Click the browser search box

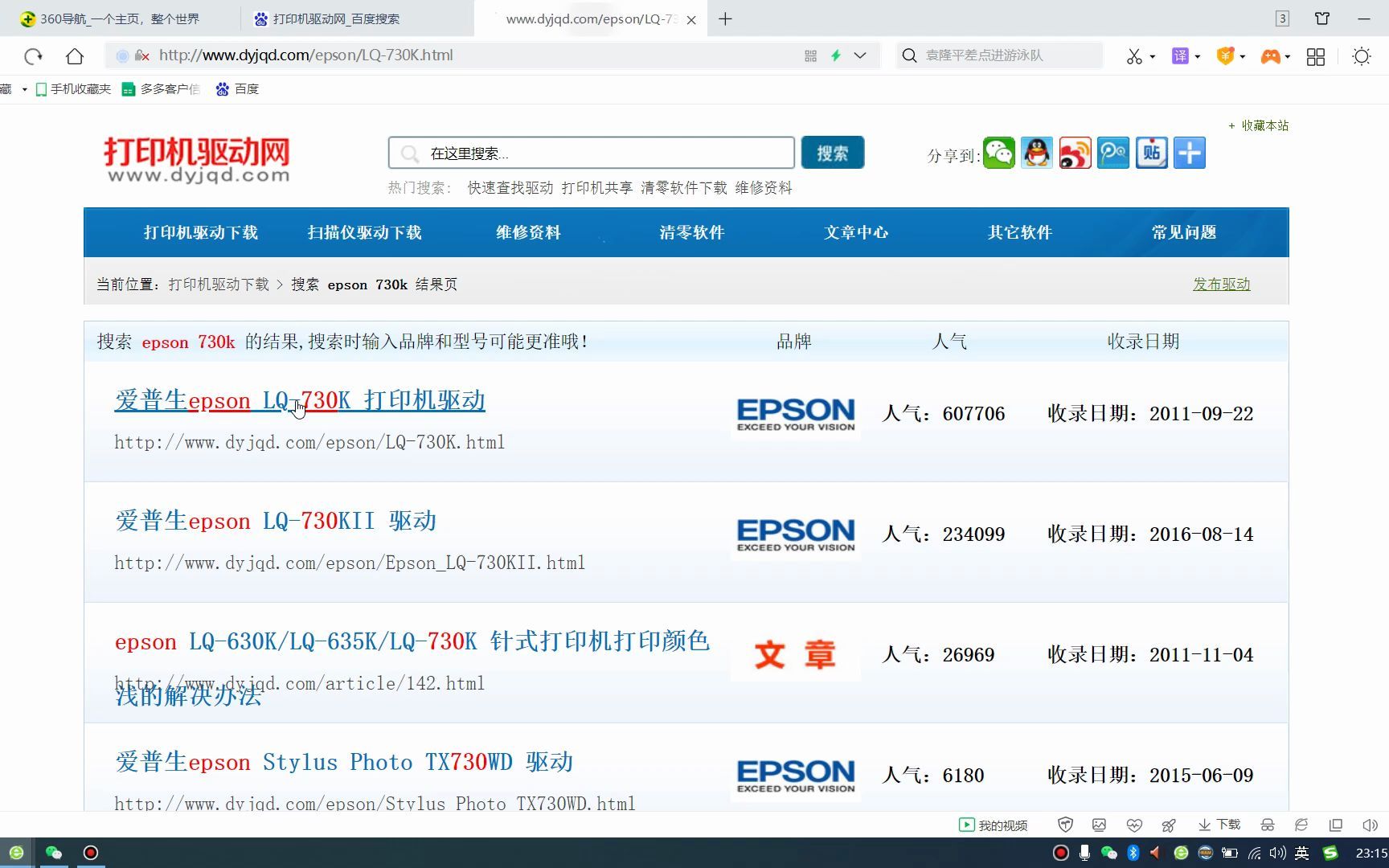coord(999,55)
